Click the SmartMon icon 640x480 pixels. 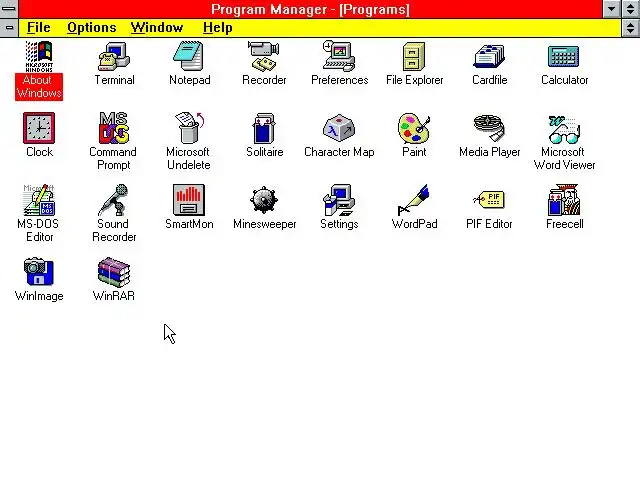189,200
